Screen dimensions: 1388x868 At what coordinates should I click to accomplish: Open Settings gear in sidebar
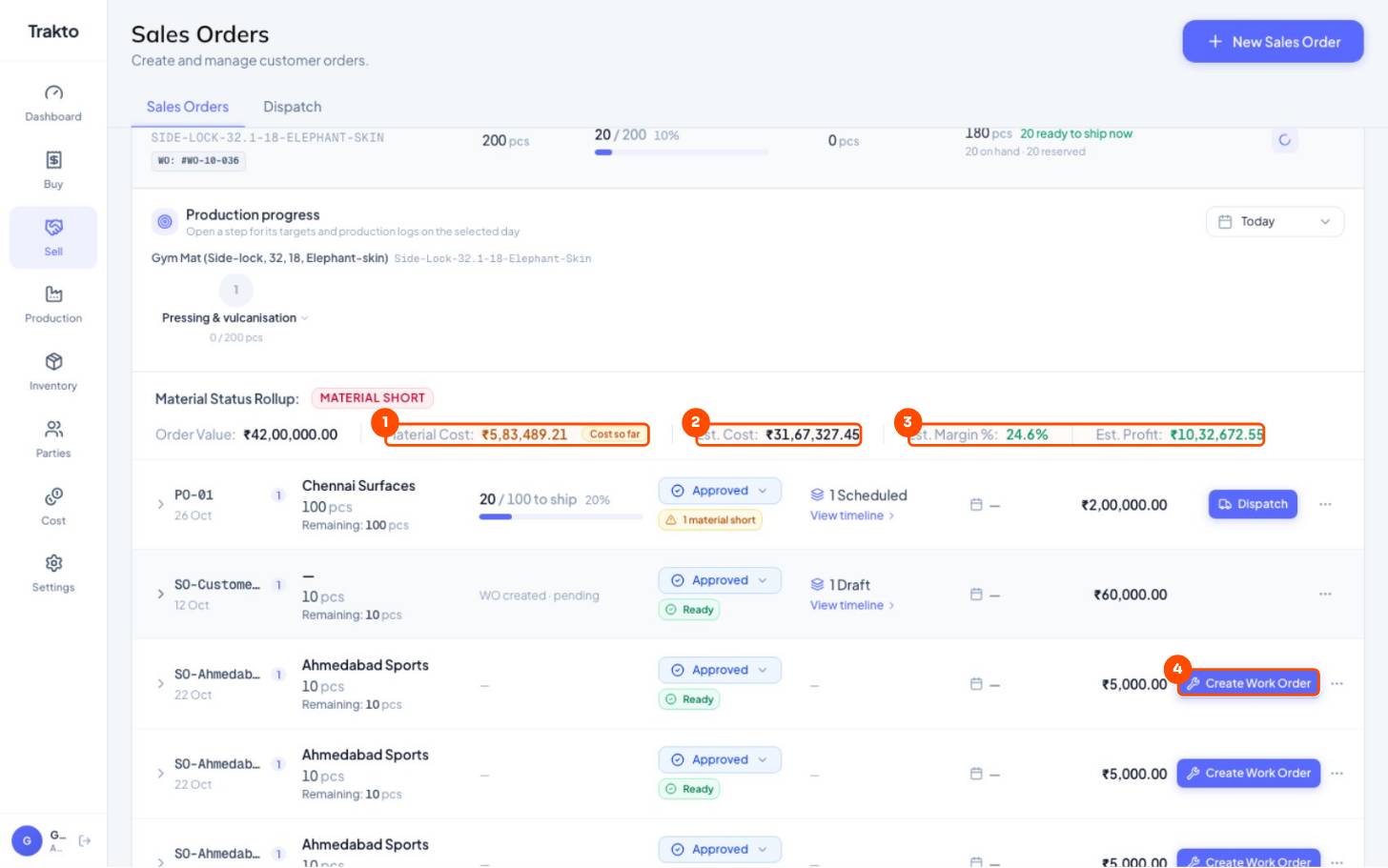pos(53,563)
